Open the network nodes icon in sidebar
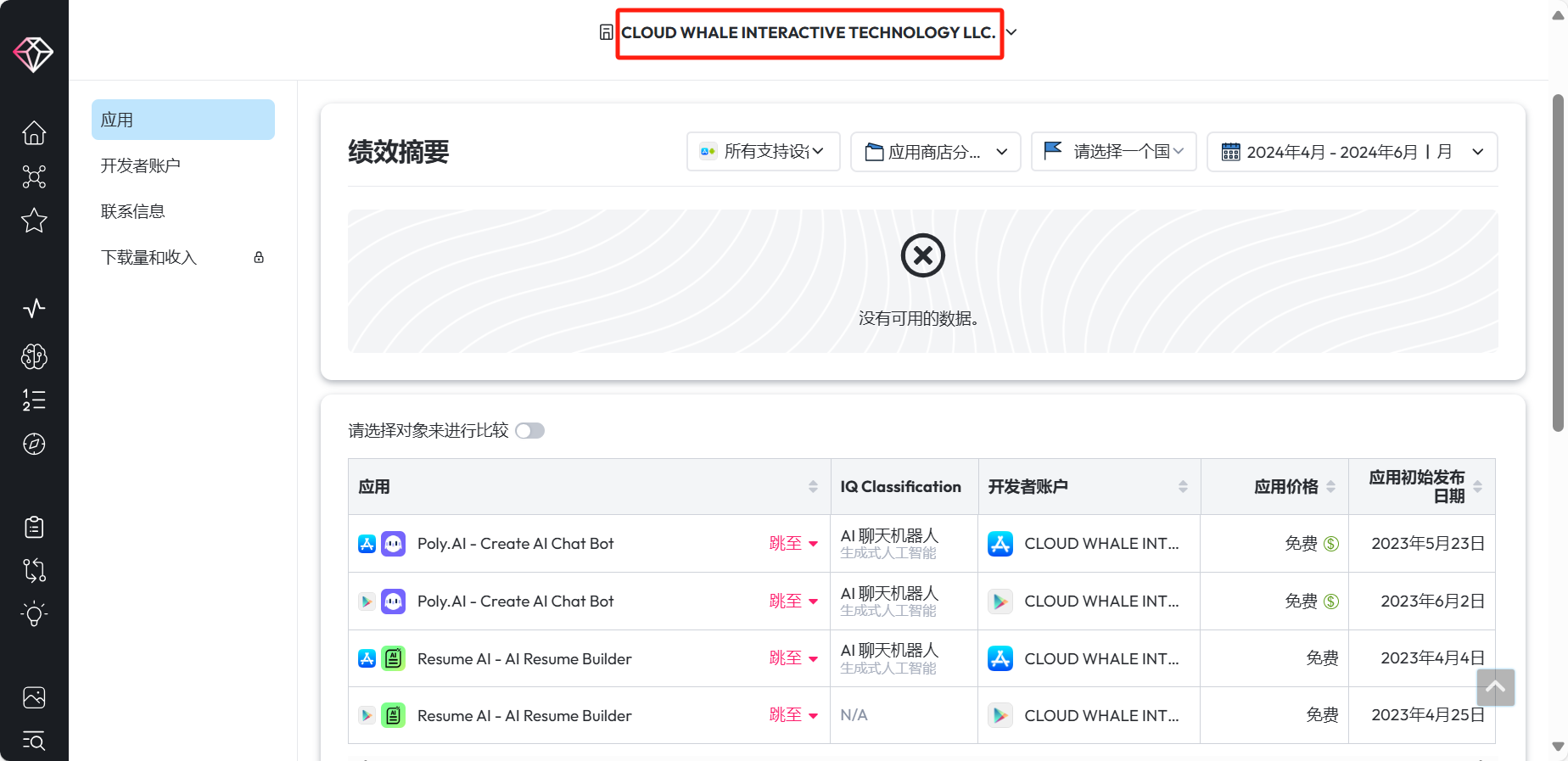 (34, 176)
